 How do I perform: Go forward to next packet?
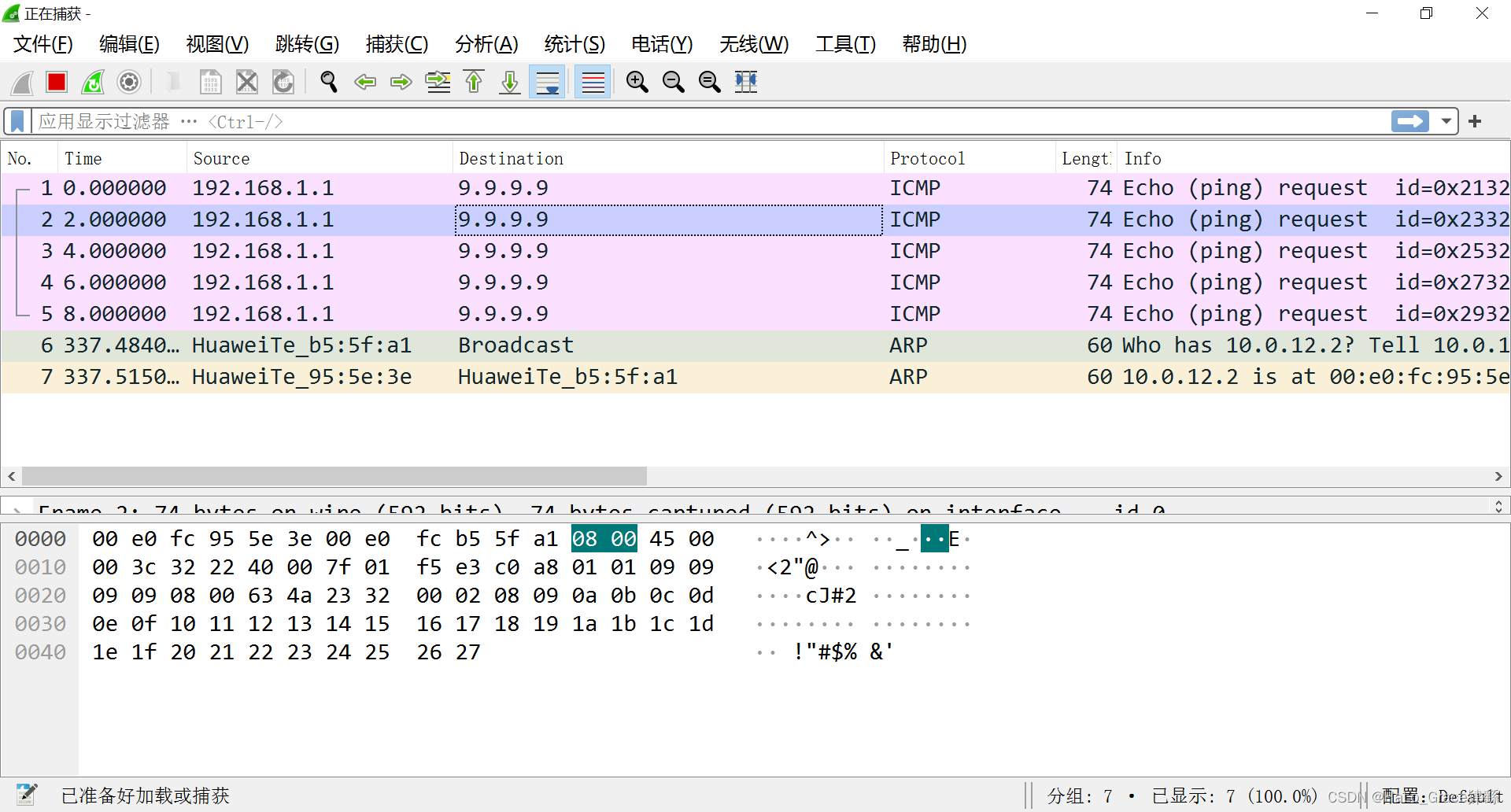pyautogui.click(x=401, y=82)
